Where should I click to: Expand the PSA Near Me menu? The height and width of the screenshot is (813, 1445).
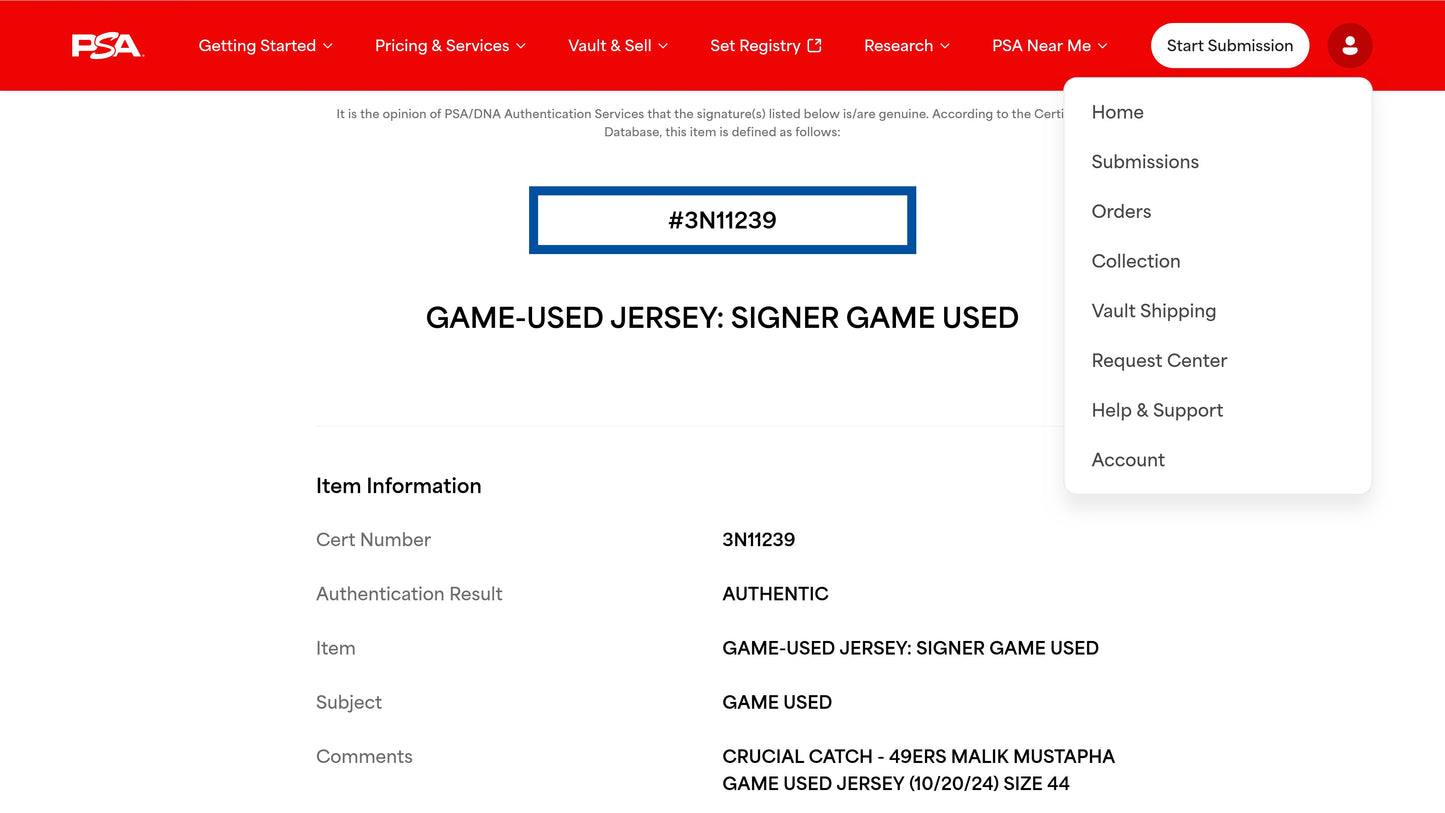point(1050,46)
